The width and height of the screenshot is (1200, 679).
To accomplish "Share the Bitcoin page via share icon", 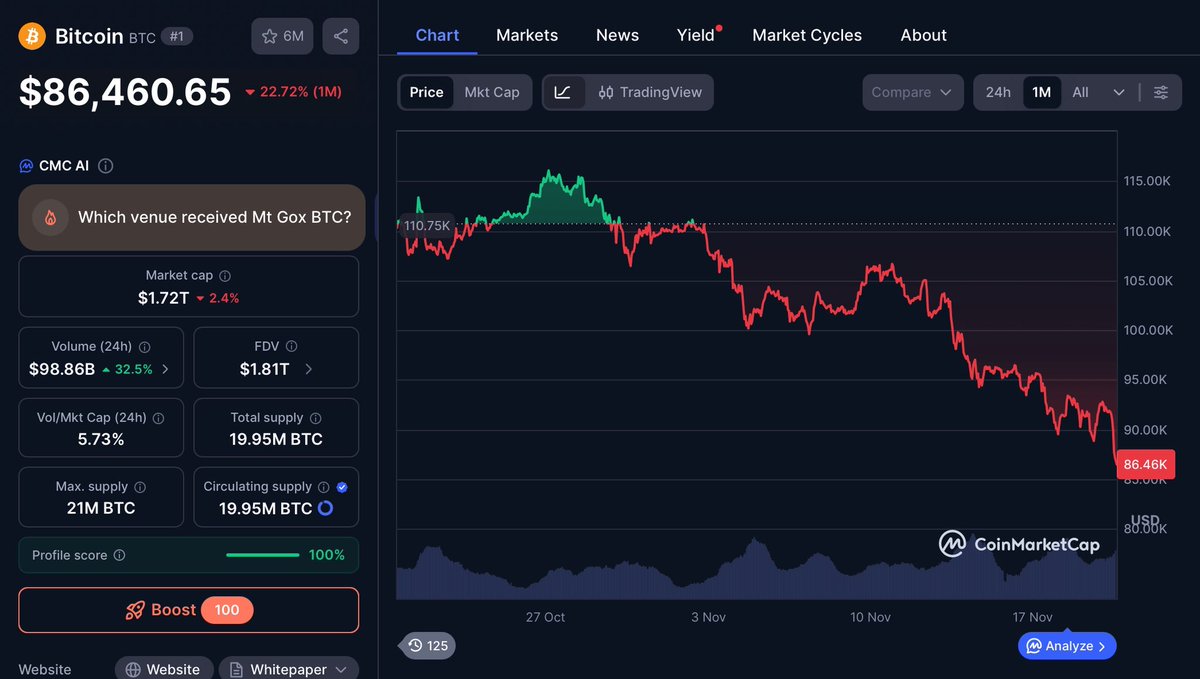I will coord(343,35).
